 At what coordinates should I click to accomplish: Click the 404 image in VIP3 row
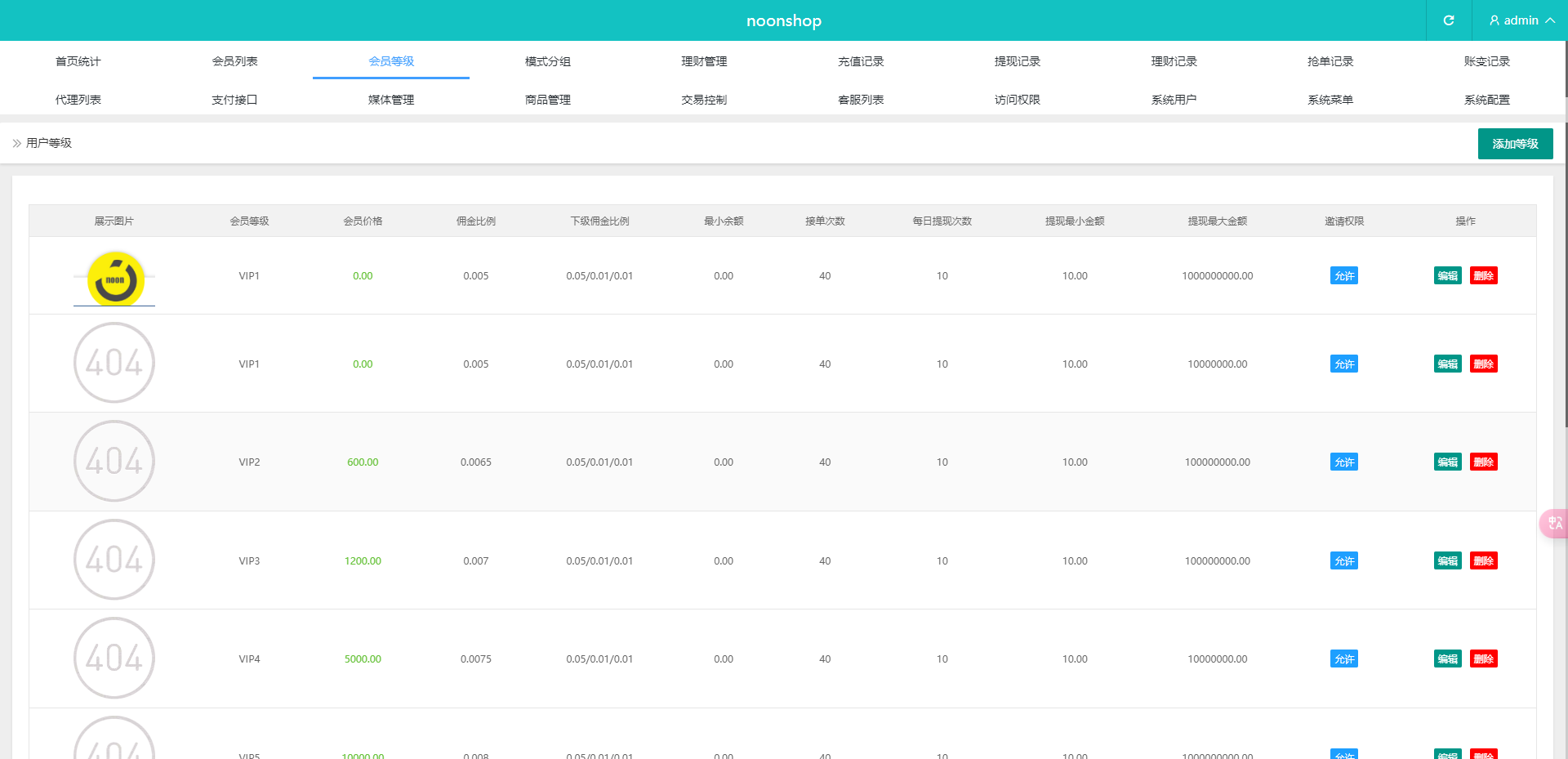click(x=114, y=560)
